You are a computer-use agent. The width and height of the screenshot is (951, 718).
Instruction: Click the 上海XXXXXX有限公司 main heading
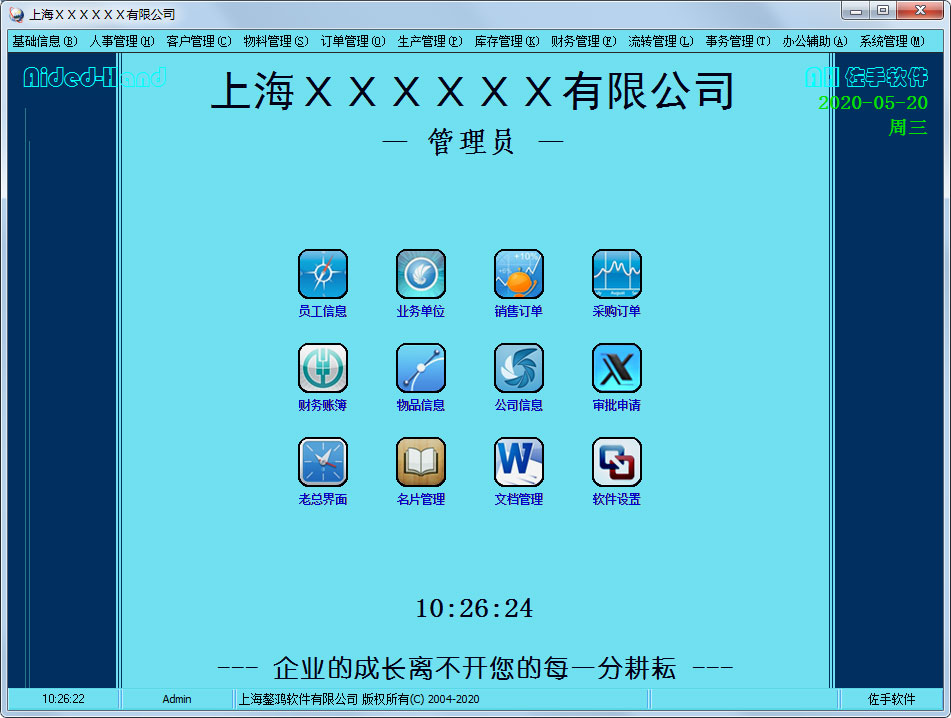[x=472, y=92]
